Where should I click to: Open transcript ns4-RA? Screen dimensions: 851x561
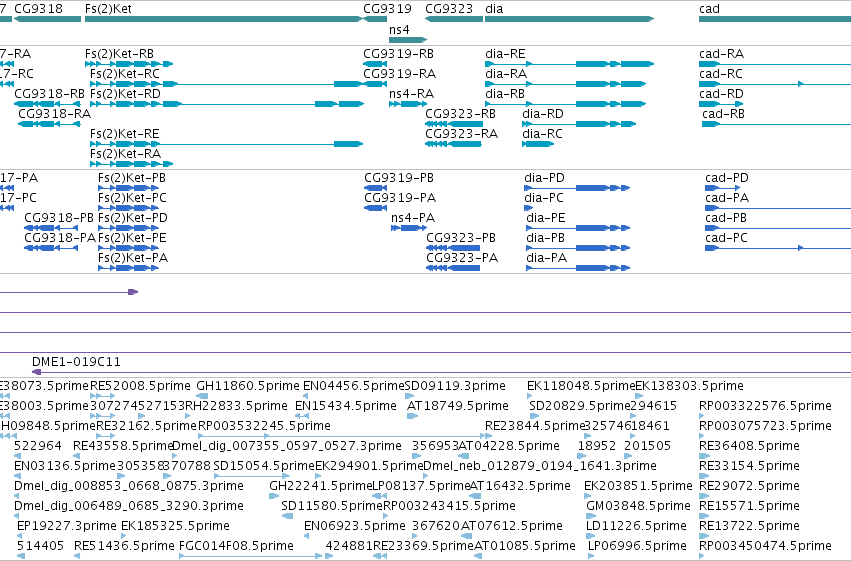[x=408, y=104]
